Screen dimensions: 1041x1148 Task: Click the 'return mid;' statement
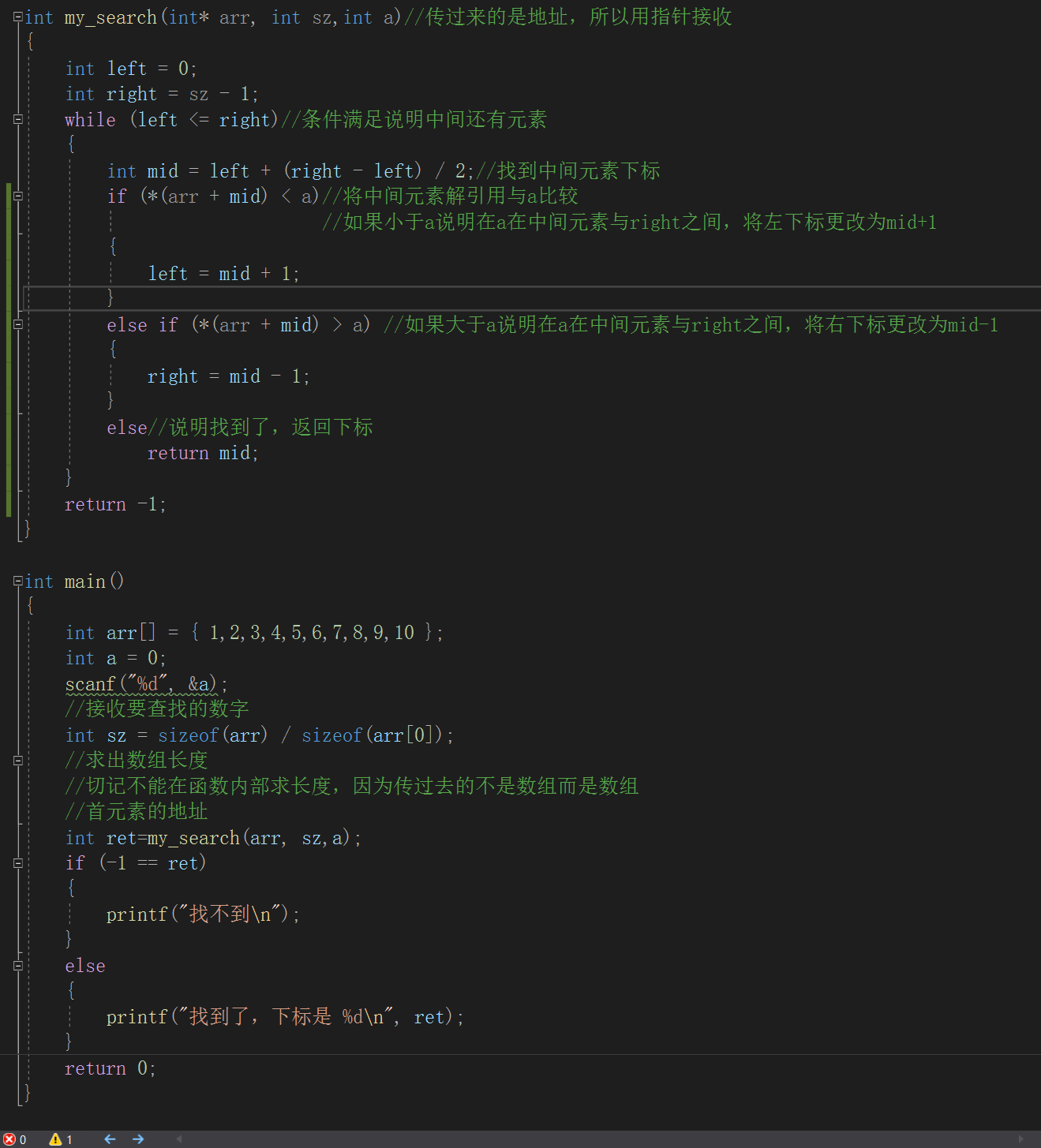click(x=203, y=453)
